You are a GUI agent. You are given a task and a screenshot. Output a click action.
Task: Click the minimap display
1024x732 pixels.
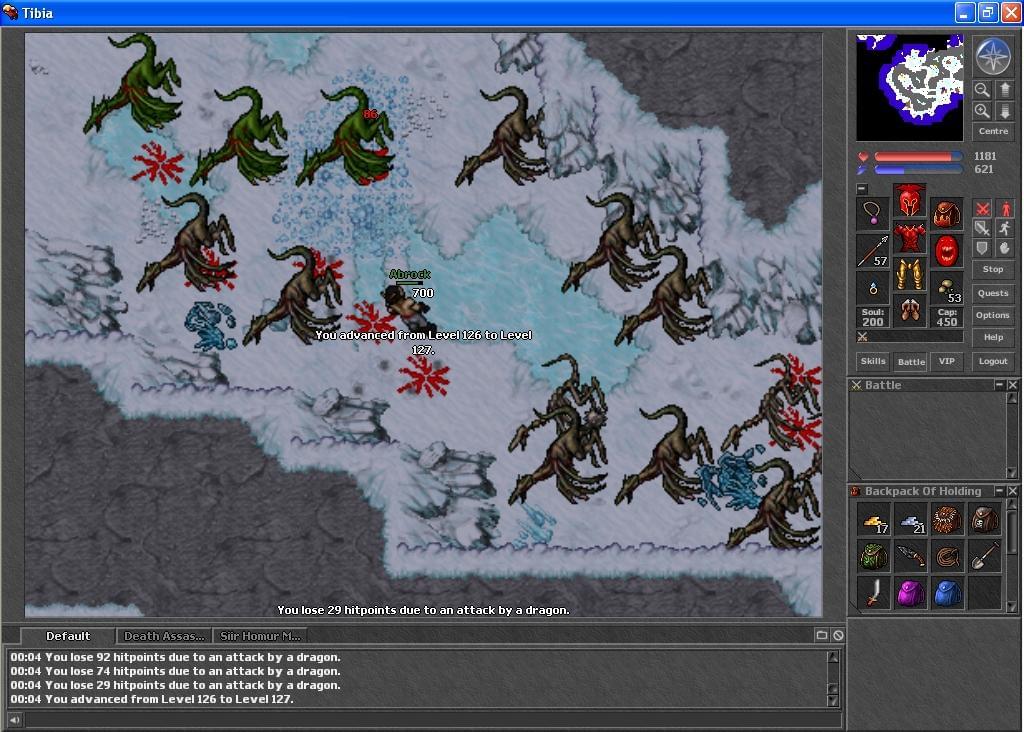pyautogui.click(x=910, y=88)
